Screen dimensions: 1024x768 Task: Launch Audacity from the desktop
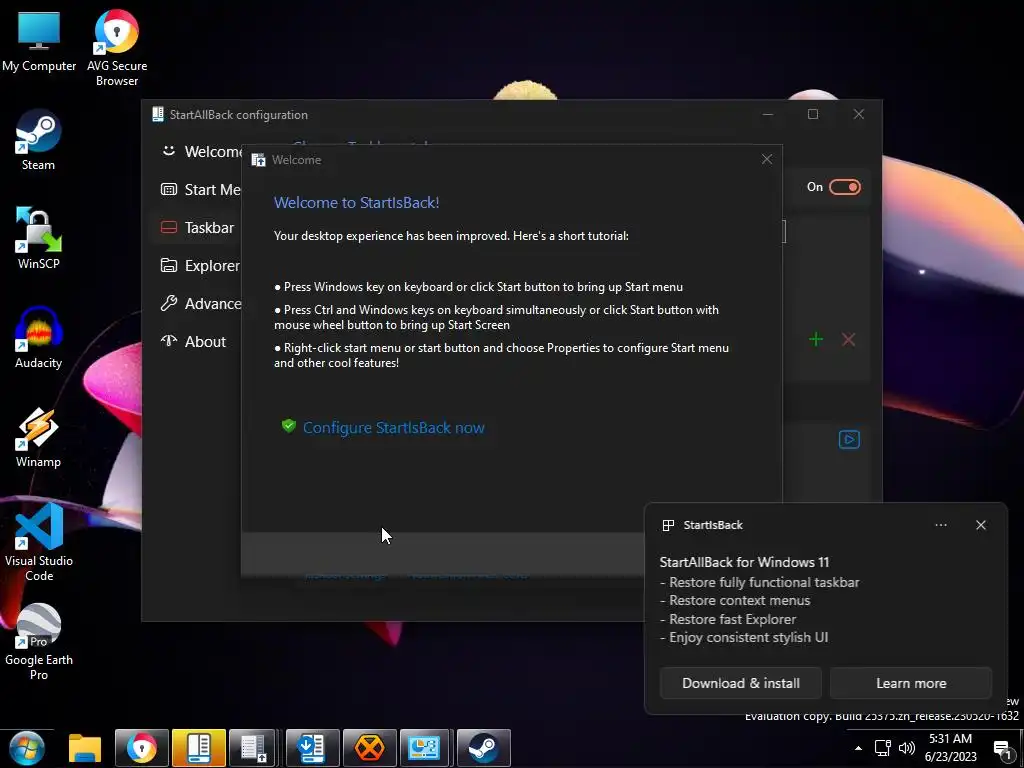coord(39,338)
